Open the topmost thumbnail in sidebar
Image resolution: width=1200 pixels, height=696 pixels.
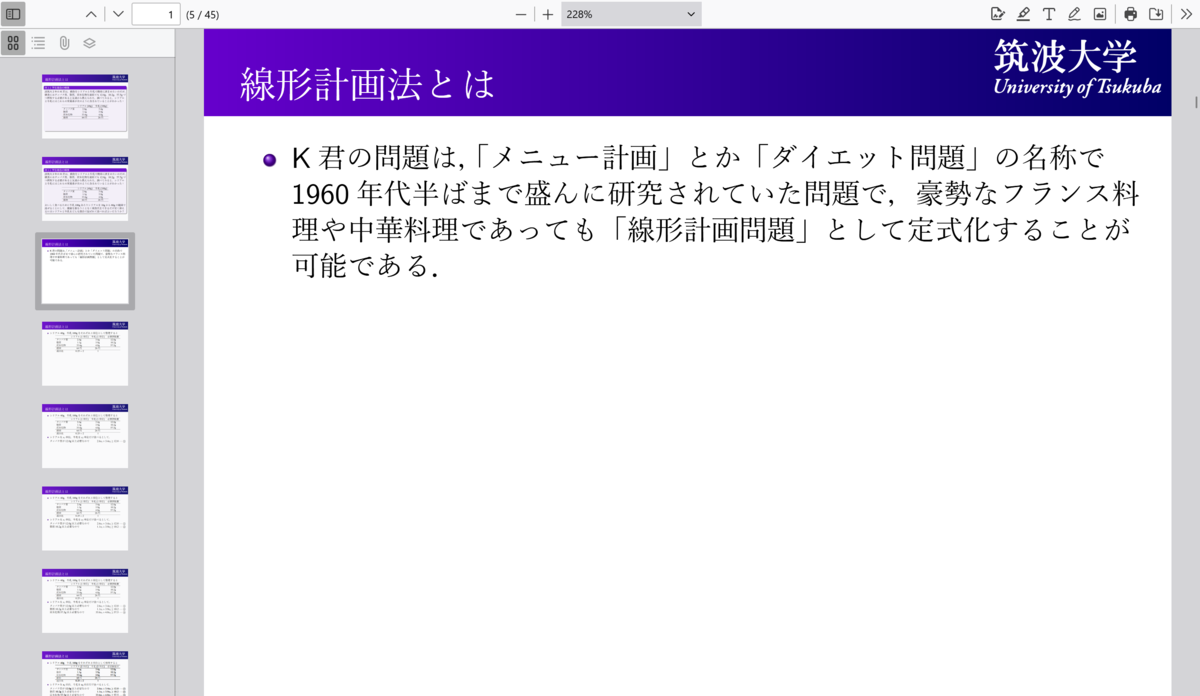(x=85, y=105)
